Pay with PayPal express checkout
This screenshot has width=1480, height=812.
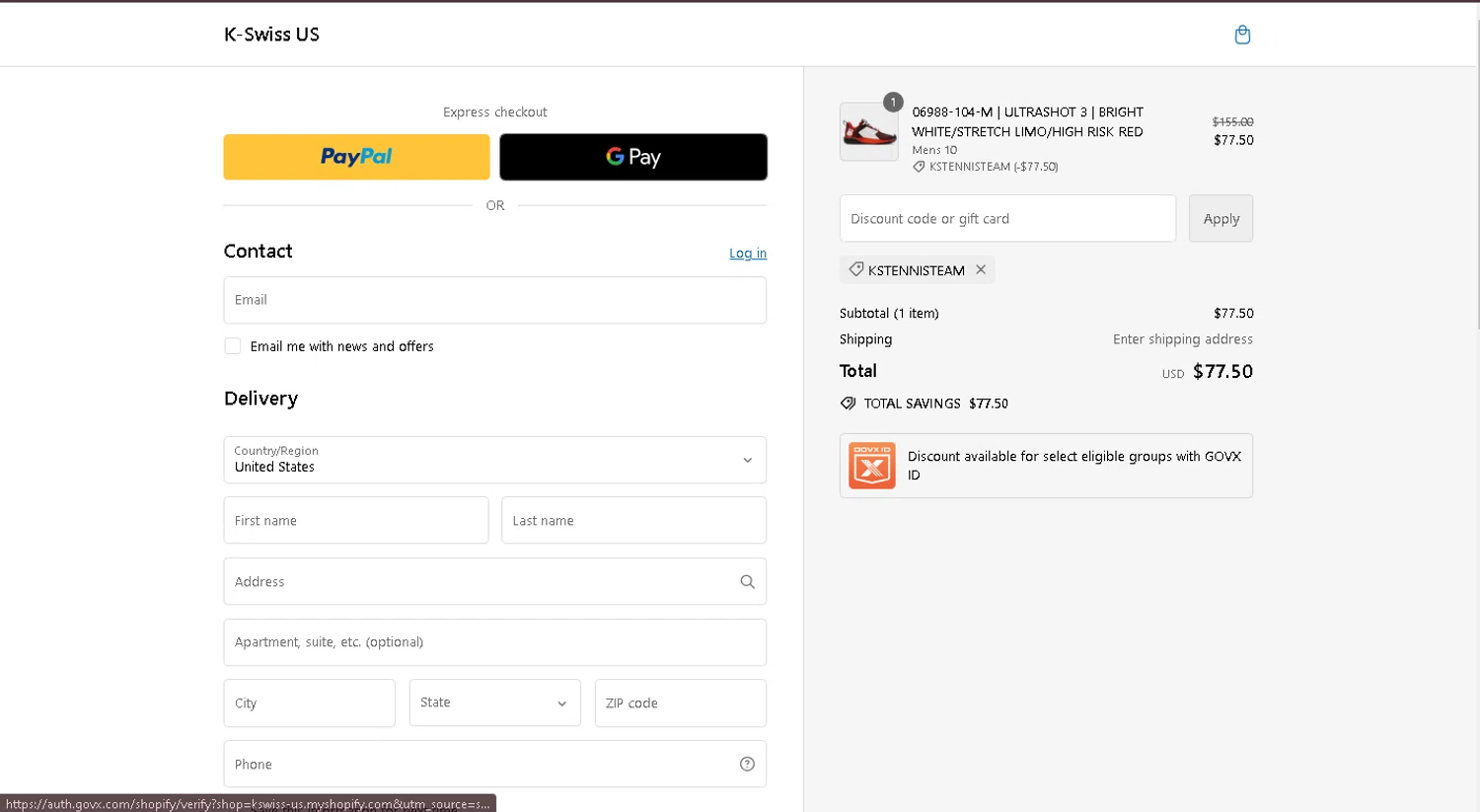coord(356,157)
